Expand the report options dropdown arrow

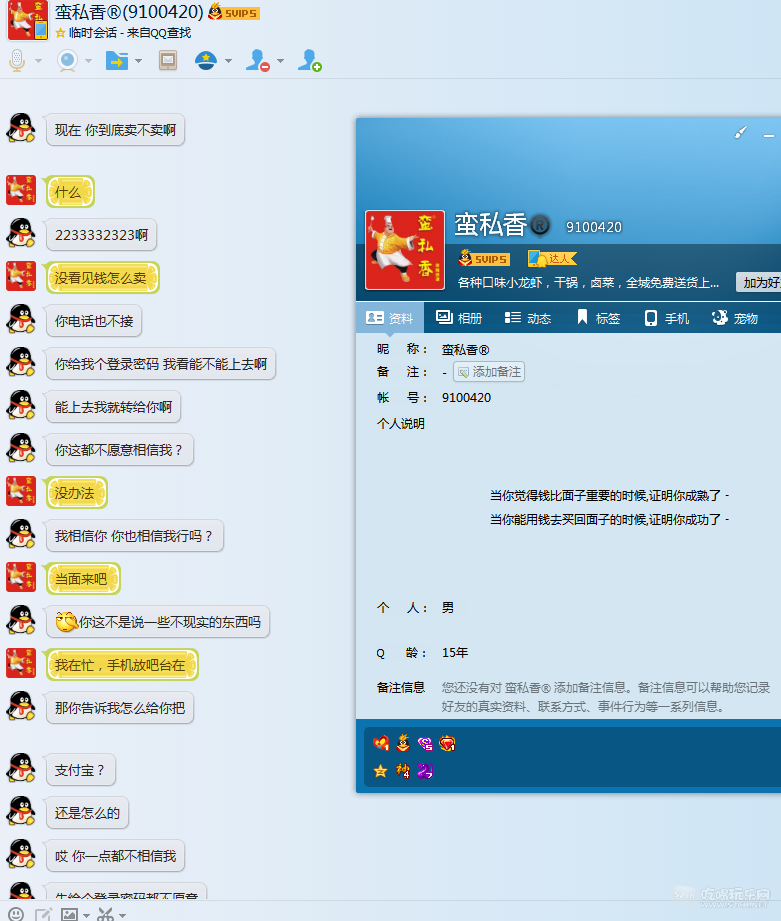point(228,60)
